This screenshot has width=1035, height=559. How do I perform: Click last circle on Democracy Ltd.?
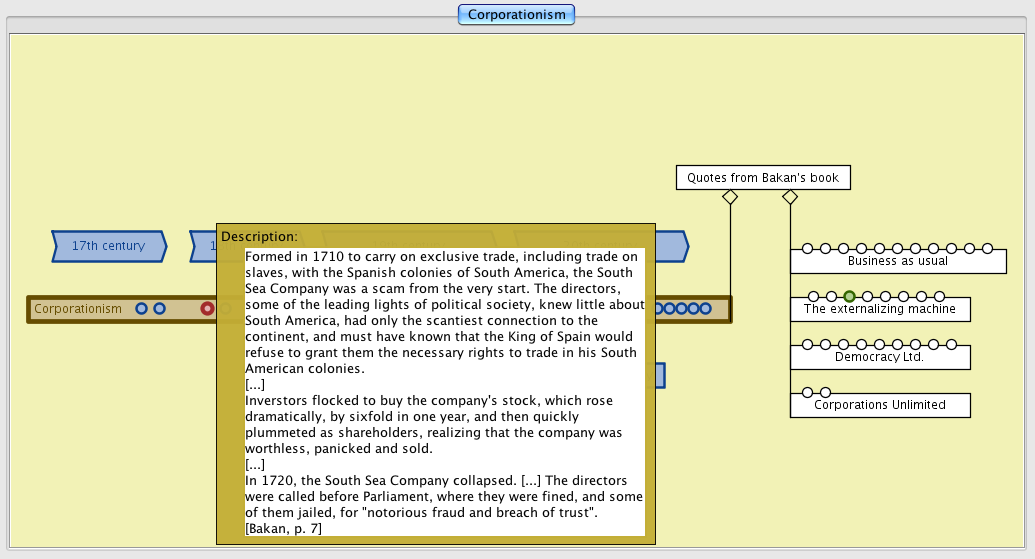951,344
